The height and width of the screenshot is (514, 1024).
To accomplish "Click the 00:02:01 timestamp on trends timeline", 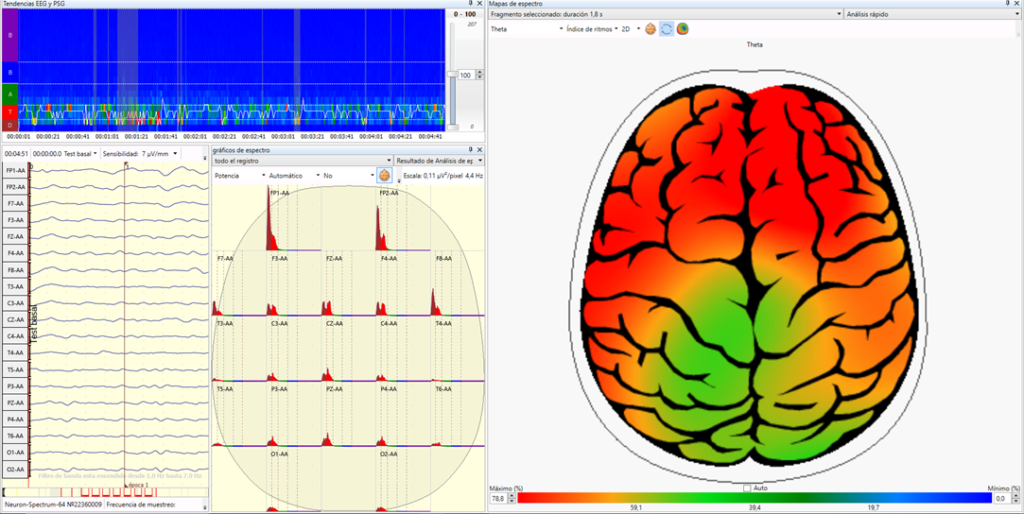I will 195,137.
